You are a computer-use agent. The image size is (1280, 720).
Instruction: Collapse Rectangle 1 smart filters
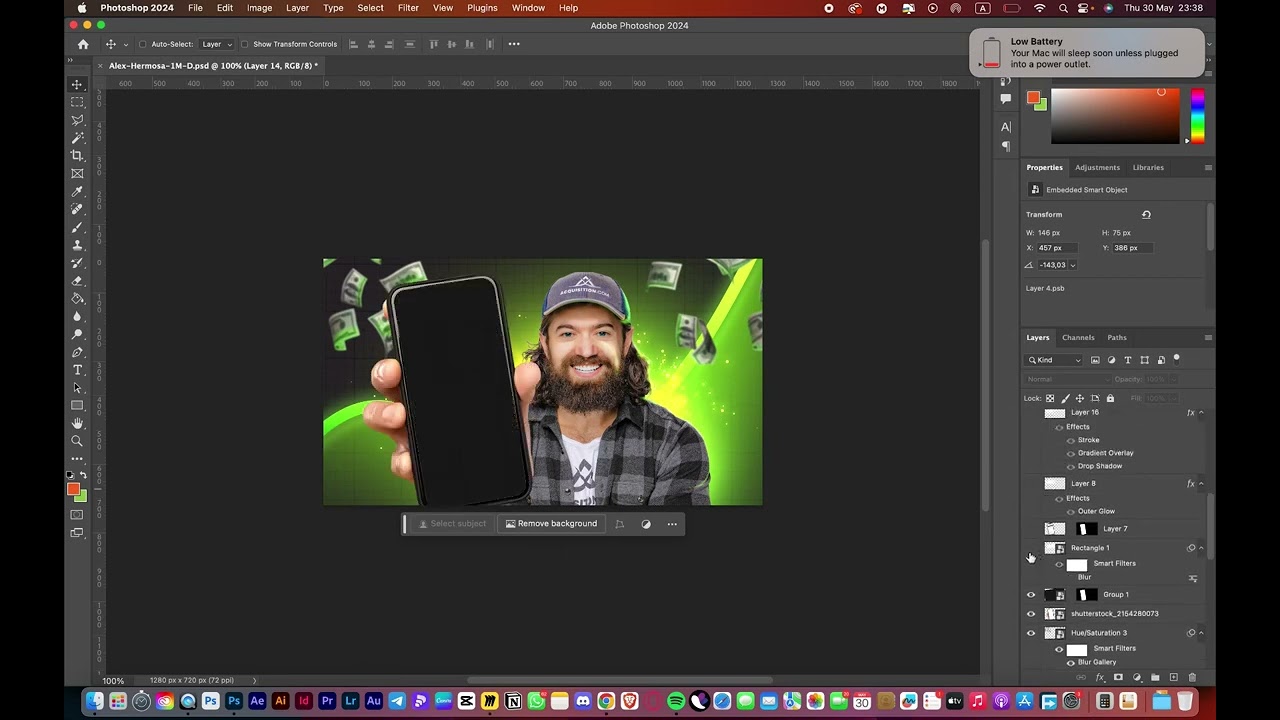1201,548
